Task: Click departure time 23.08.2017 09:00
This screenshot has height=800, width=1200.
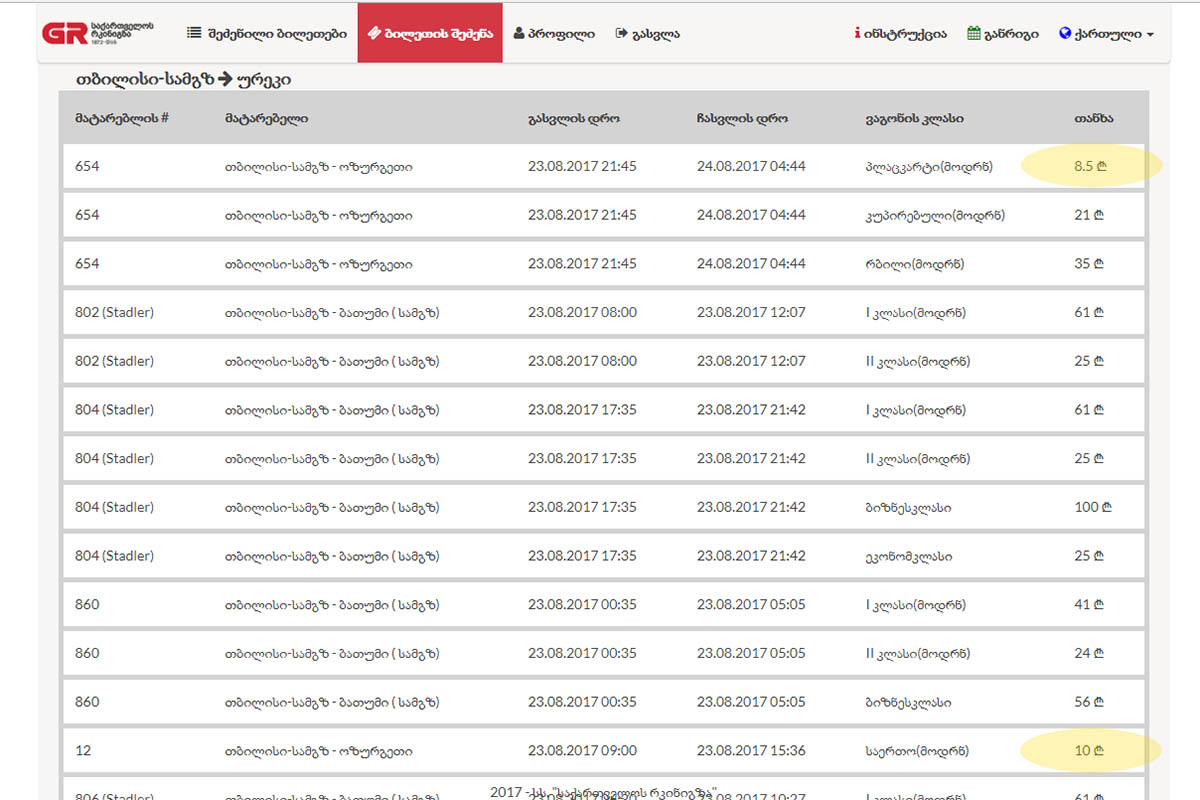Action: pos(582,750)
